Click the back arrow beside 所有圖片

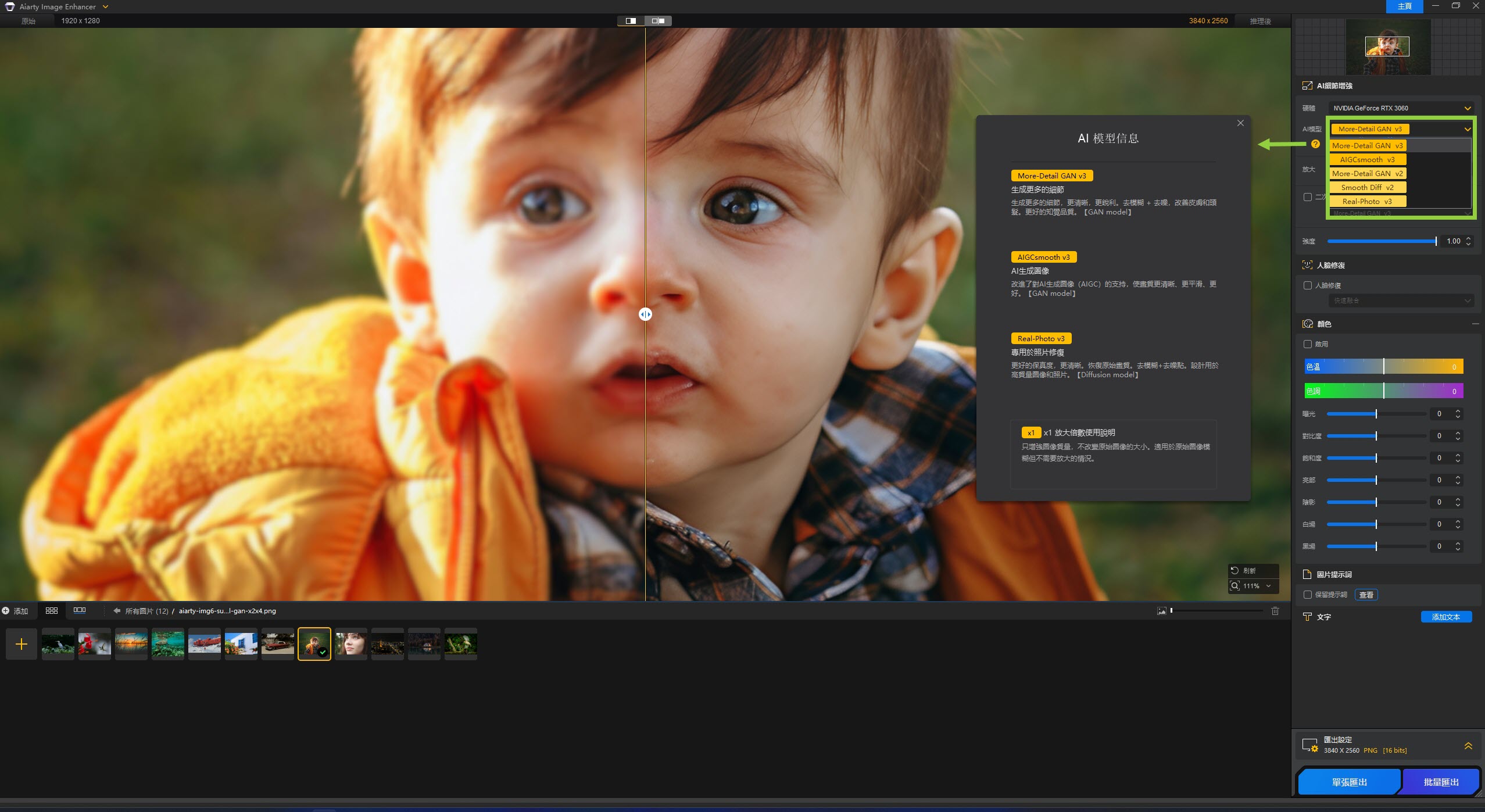117,611
